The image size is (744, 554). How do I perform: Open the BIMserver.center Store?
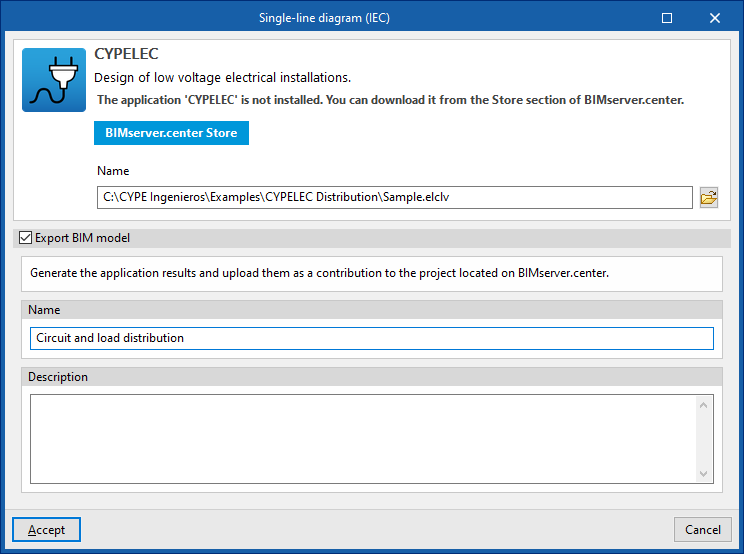pyautogui.click(x=171, y=133)
